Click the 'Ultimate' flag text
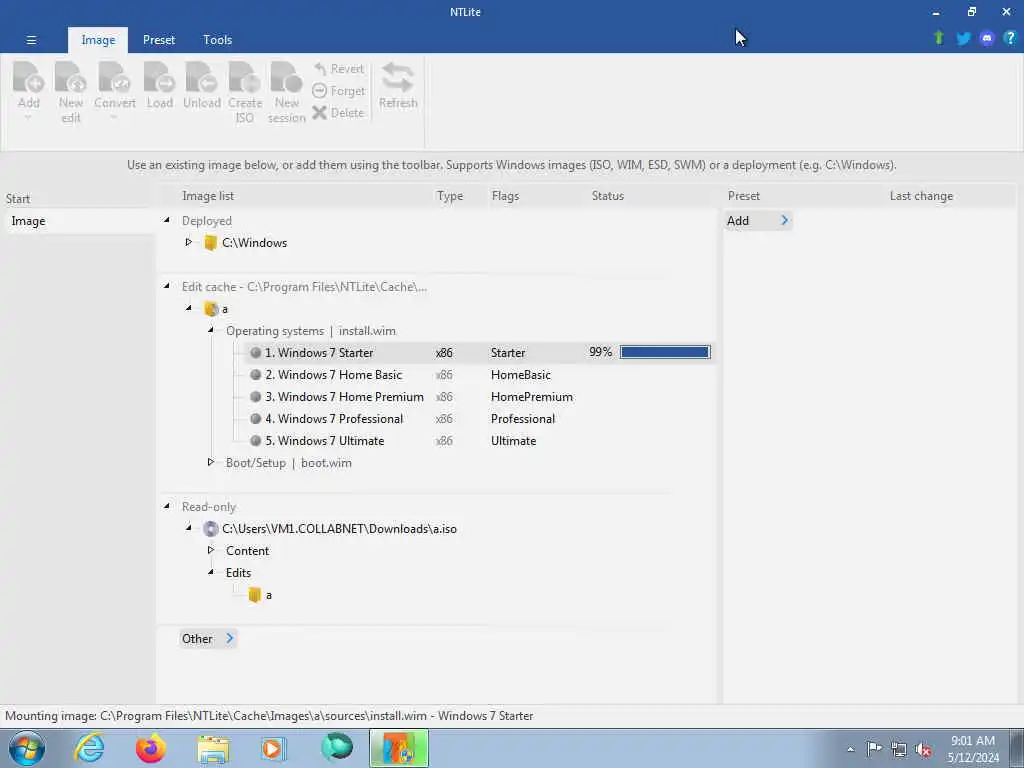The image size is (1024, 768). point(513,441)
